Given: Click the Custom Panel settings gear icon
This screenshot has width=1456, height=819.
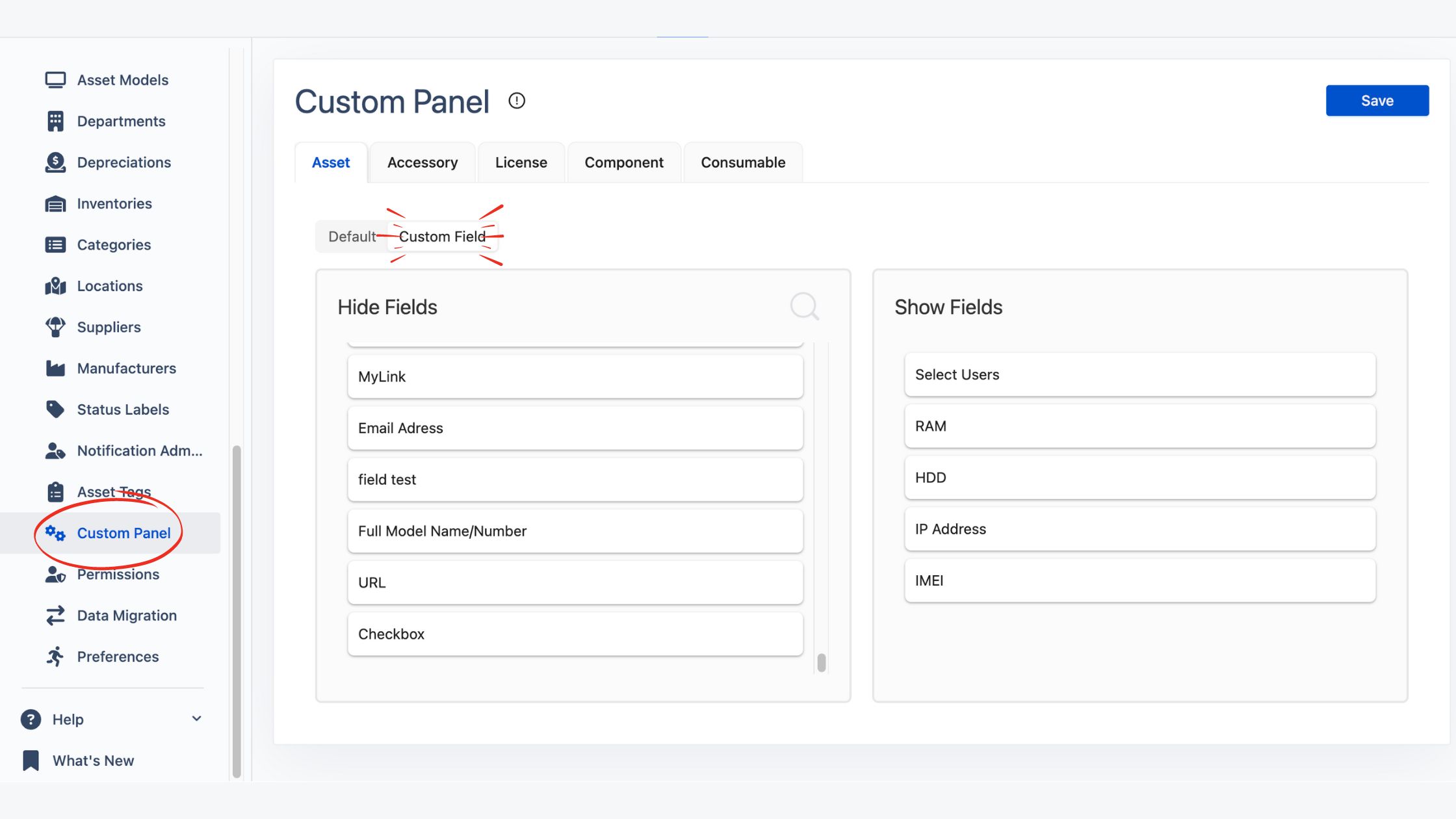Looking at the screenshot, I should pos(55,533).
